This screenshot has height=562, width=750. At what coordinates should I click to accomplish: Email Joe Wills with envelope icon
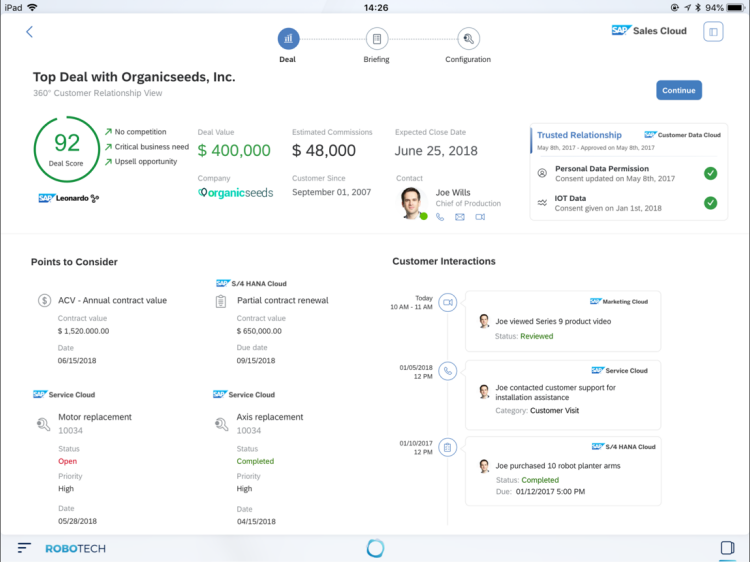pyautogui.click(x=460, y=217)
